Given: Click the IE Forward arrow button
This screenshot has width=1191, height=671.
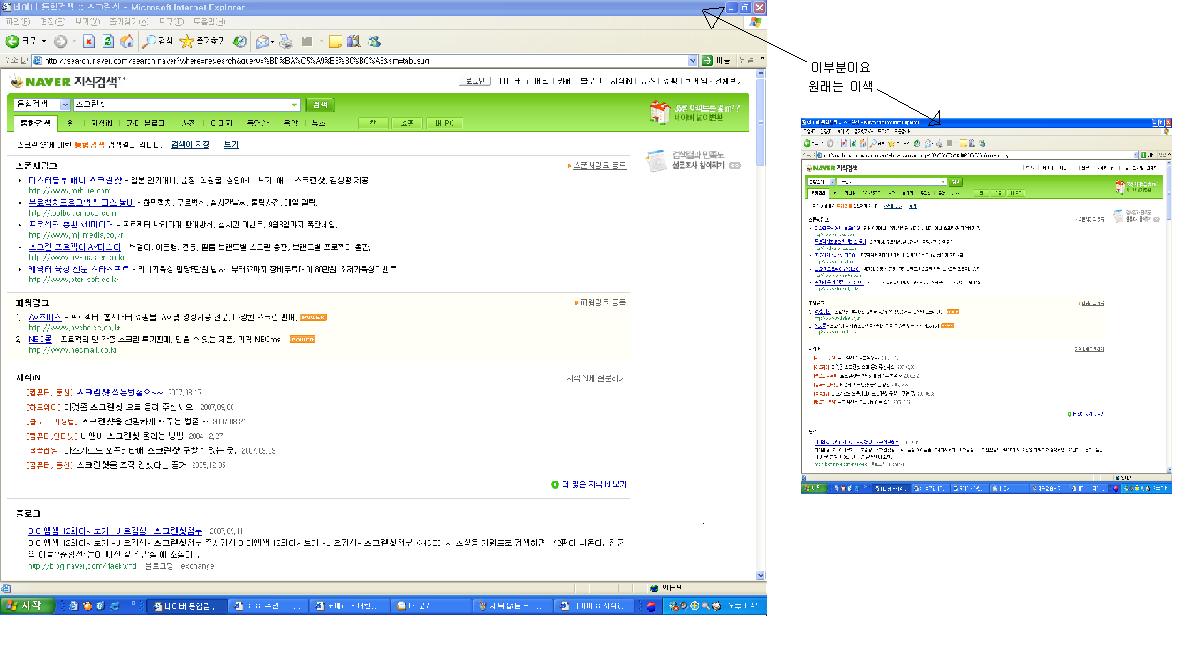Looking at the screenshot, I should pos(61,41).
